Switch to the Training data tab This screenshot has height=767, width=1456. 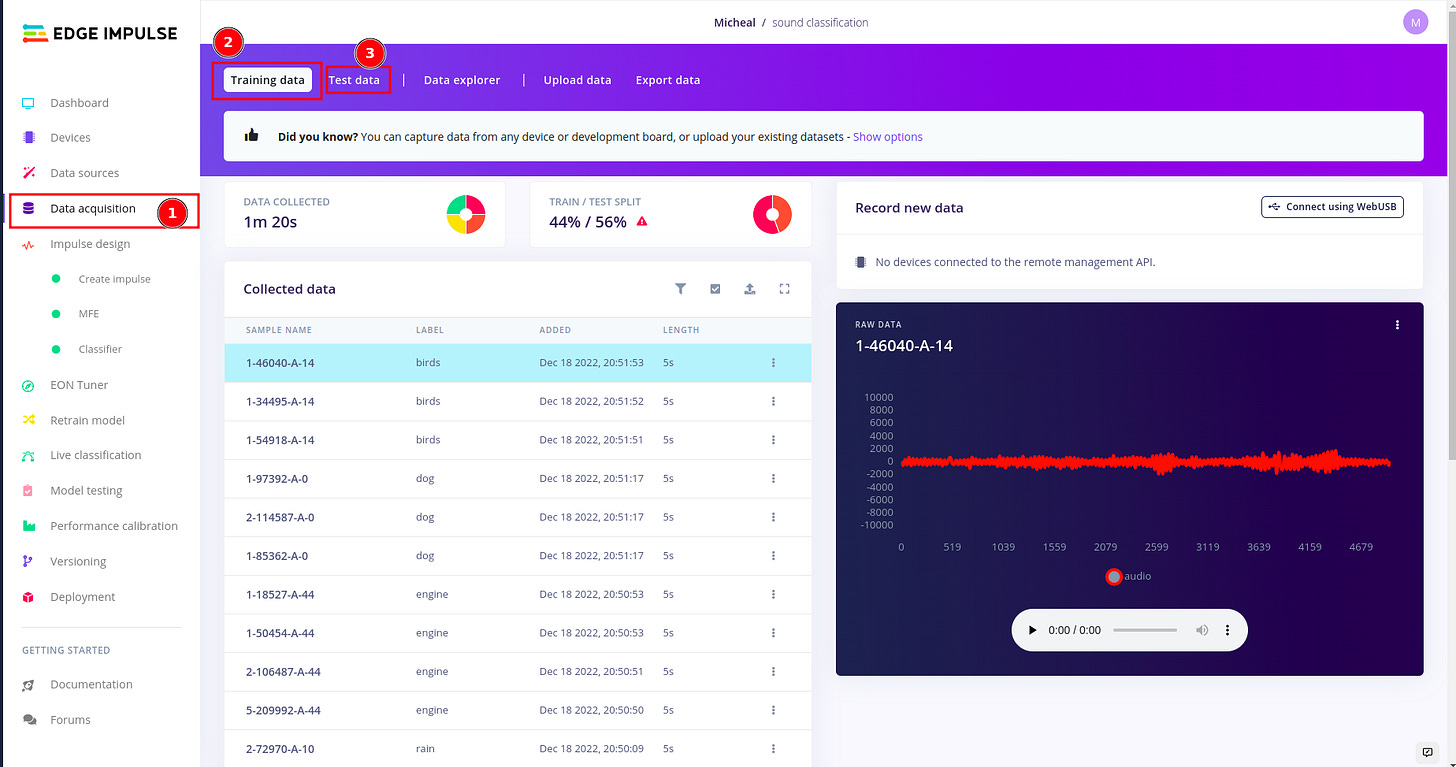click(267, 80)
